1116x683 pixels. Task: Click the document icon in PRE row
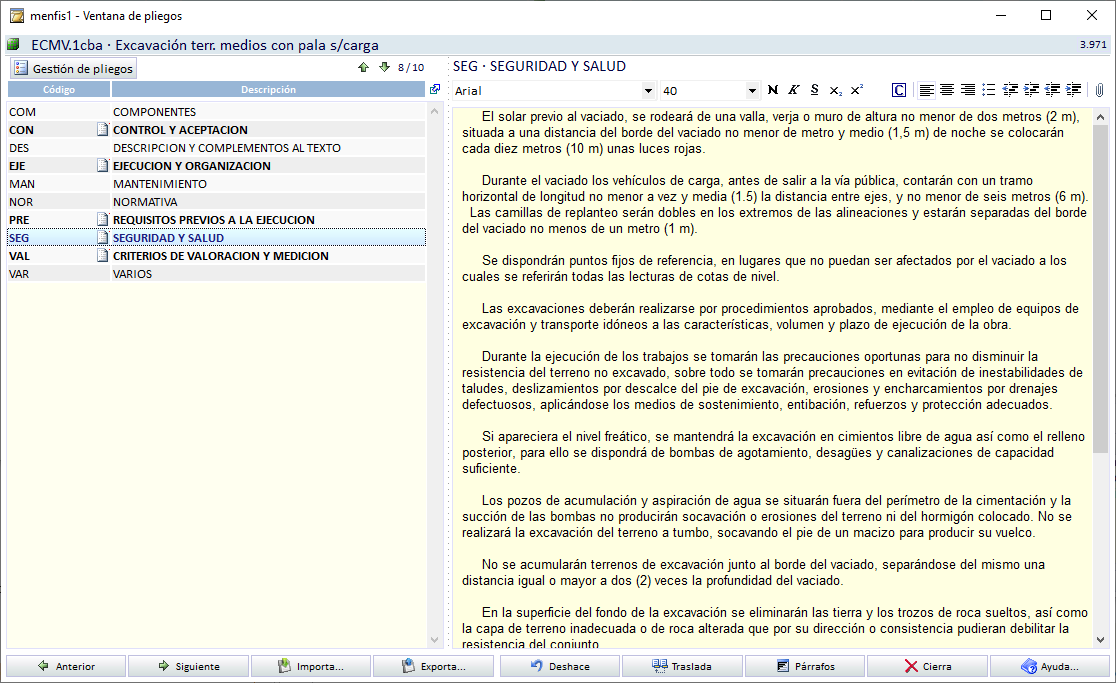[x=102, y=219]
